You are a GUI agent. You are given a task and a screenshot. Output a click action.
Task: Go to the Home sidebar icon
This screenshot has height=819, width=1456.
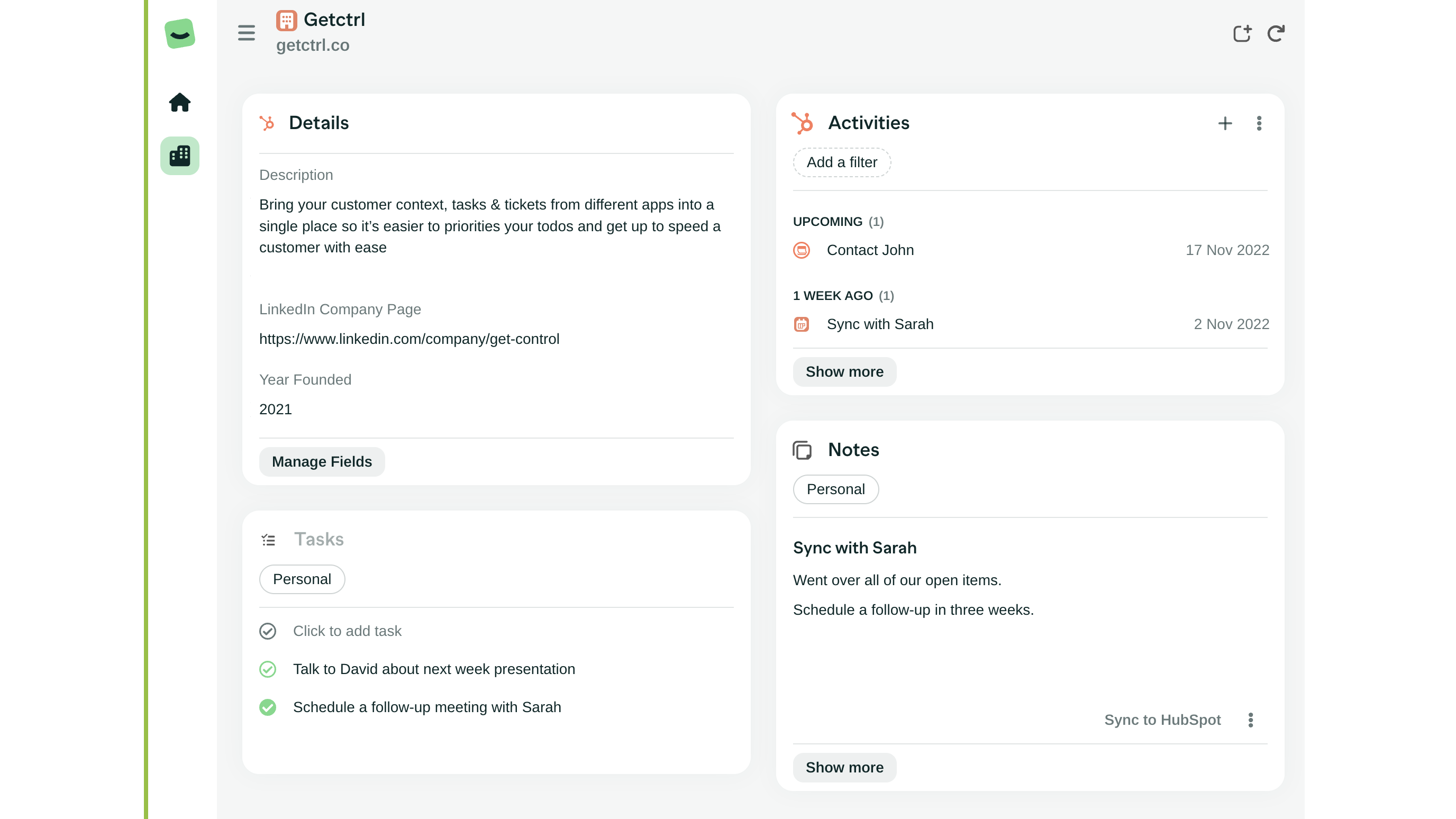[180, 102]
